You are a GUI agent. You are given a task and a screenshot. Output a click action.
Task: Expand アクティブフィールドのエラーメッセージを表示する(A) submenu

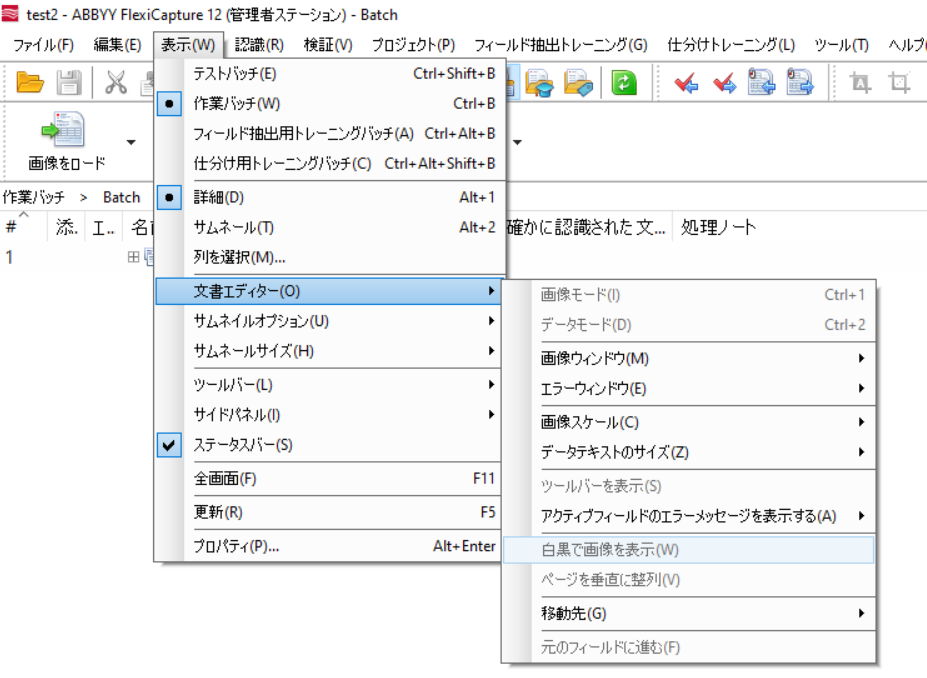point(689,516)
